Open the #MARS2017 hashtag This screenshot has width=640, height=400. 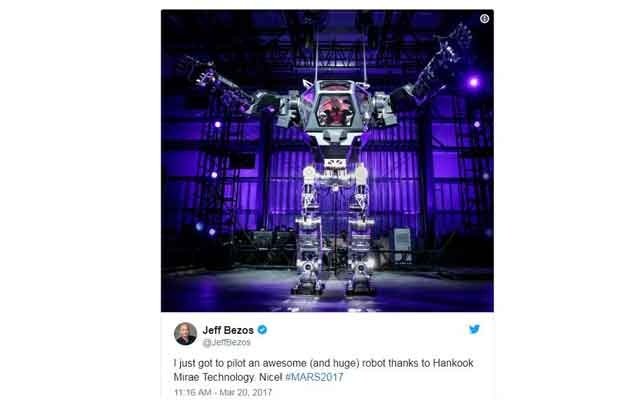point(314,377)
